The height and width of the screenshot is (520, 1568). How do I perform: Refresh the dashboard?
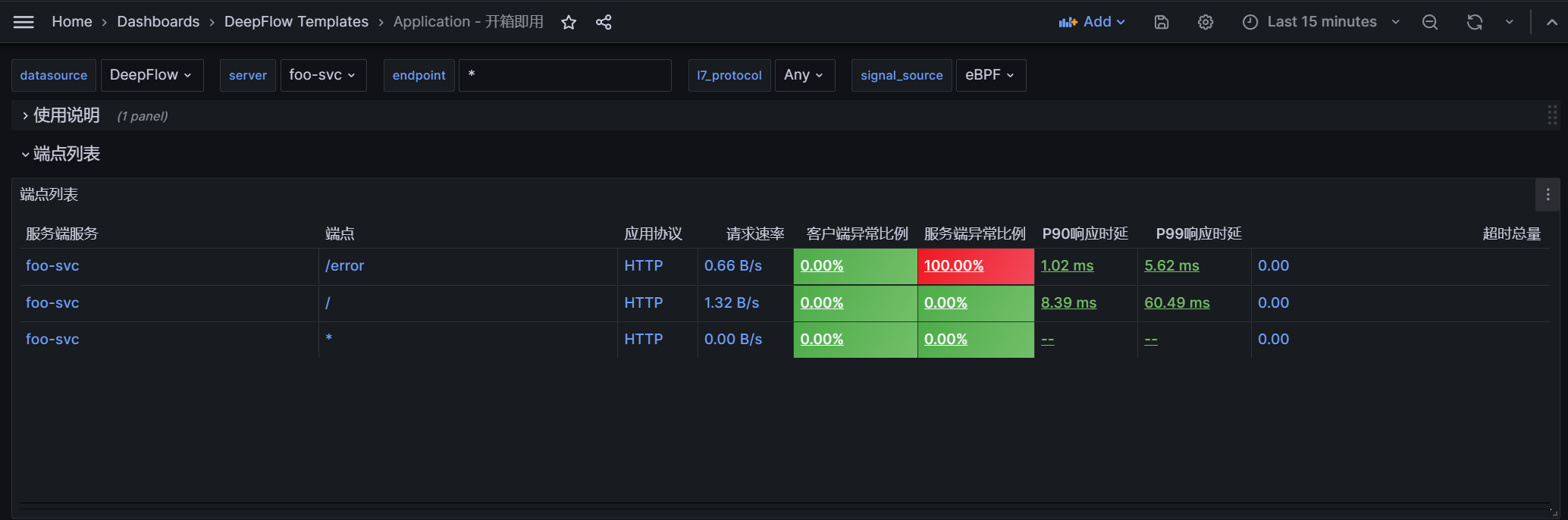[1475, 22]
